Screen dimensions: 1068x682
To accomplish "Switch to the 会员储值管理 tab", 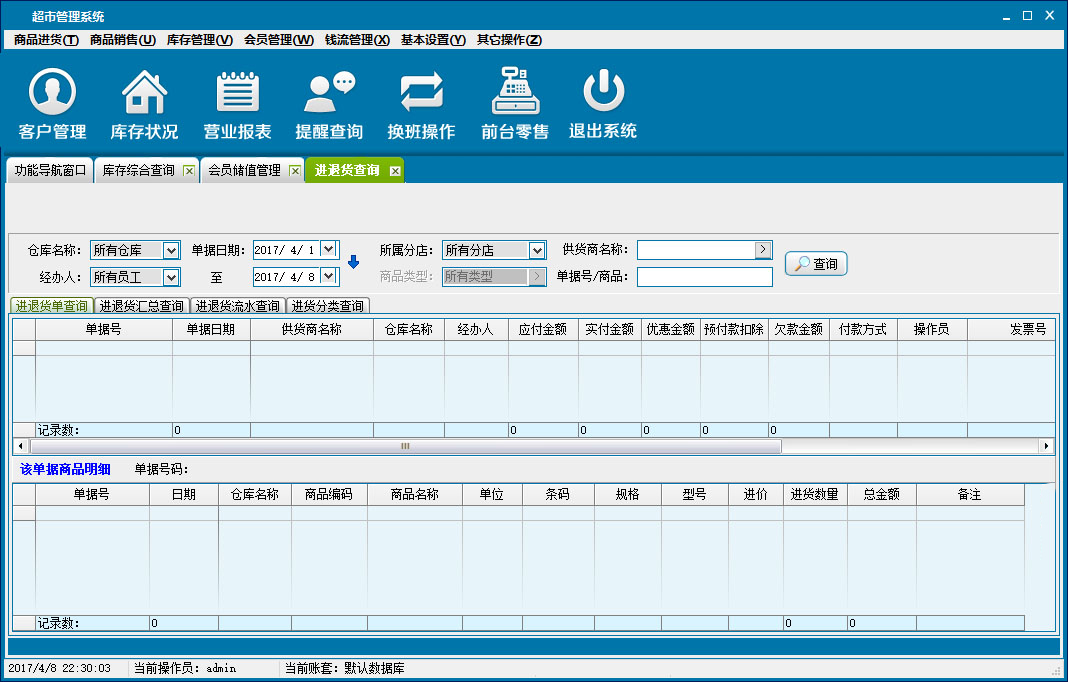I will [245, 170].
